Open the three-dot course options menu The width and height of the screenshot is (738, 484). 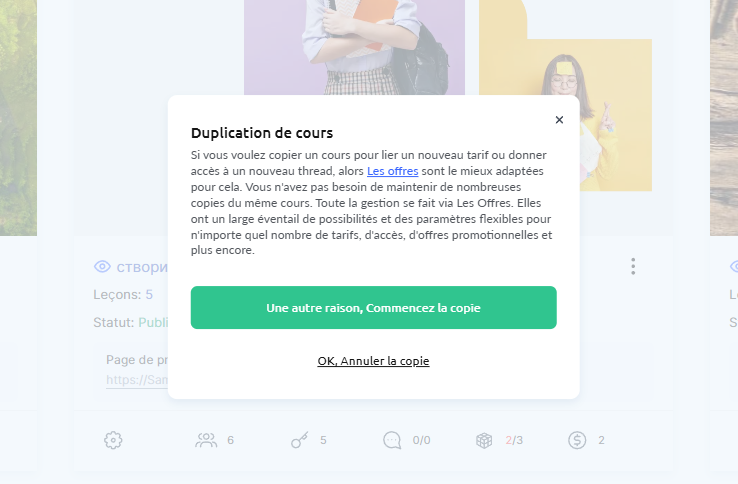tap(633, 266)
